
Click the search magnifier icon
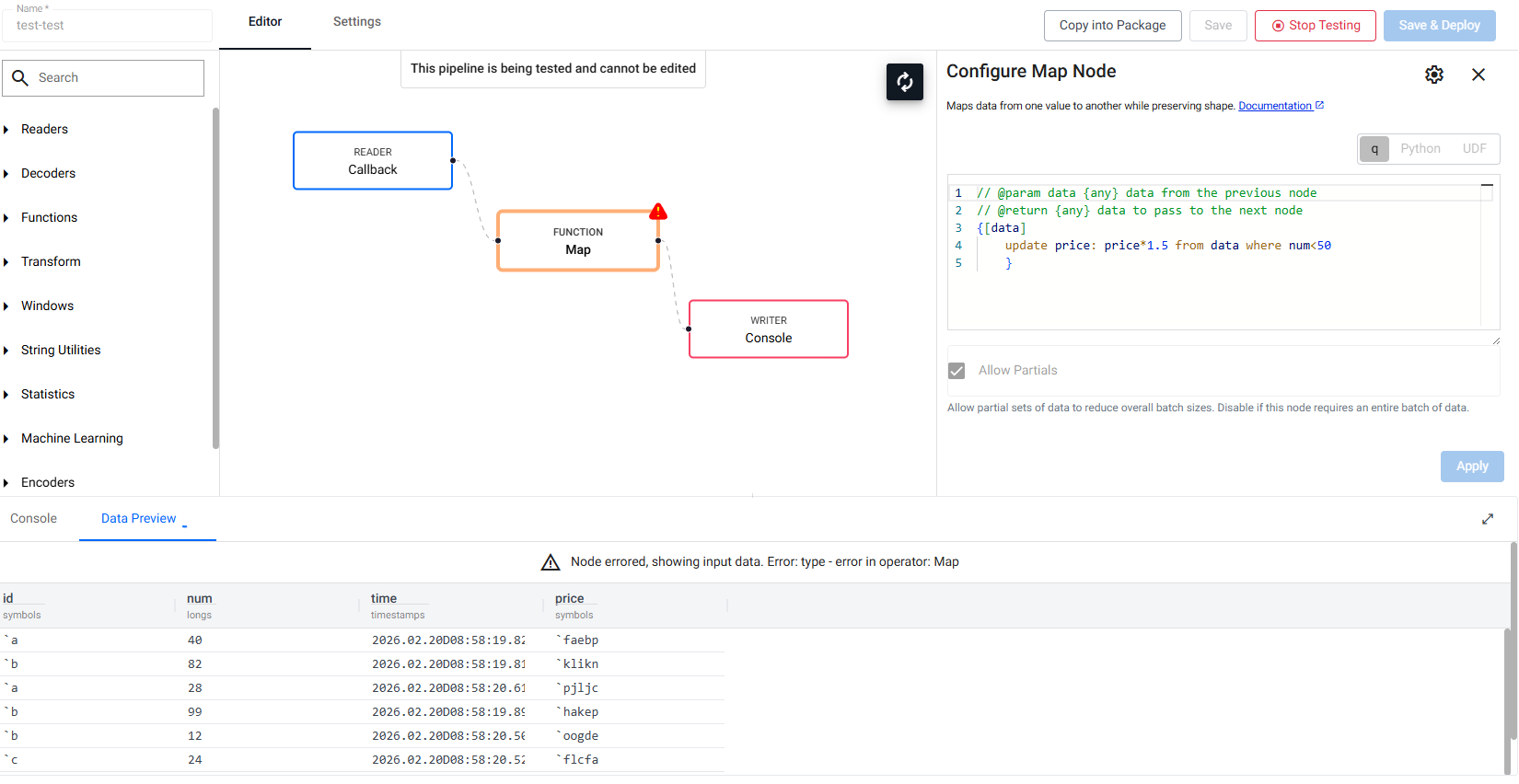(20, 78)
